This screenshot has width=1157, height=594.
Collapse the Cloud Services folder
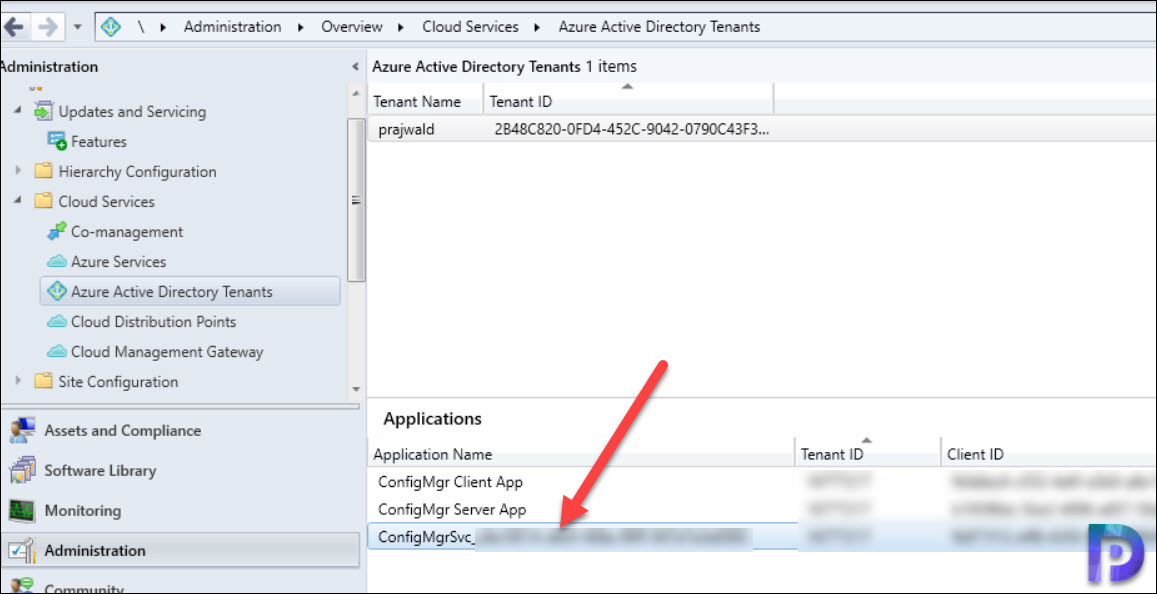coord(18,202)
